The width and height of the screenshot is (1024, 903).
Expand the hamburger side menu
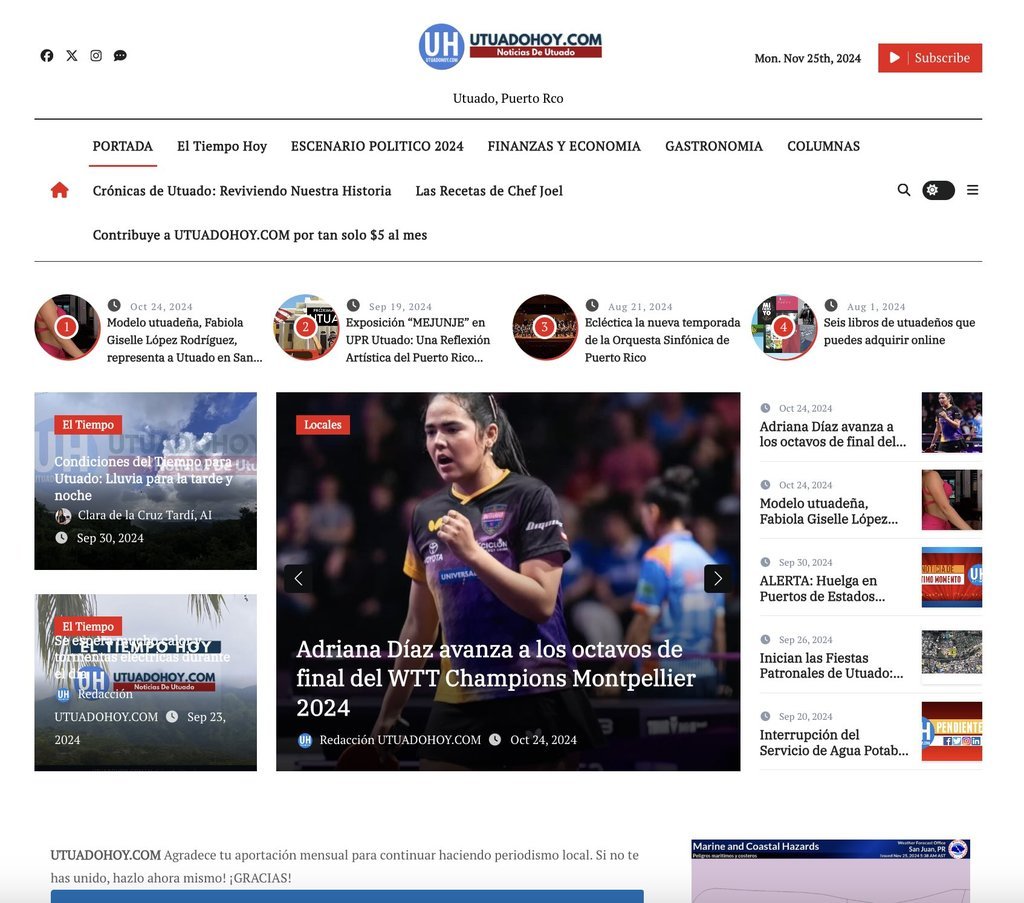coord(972,190)
